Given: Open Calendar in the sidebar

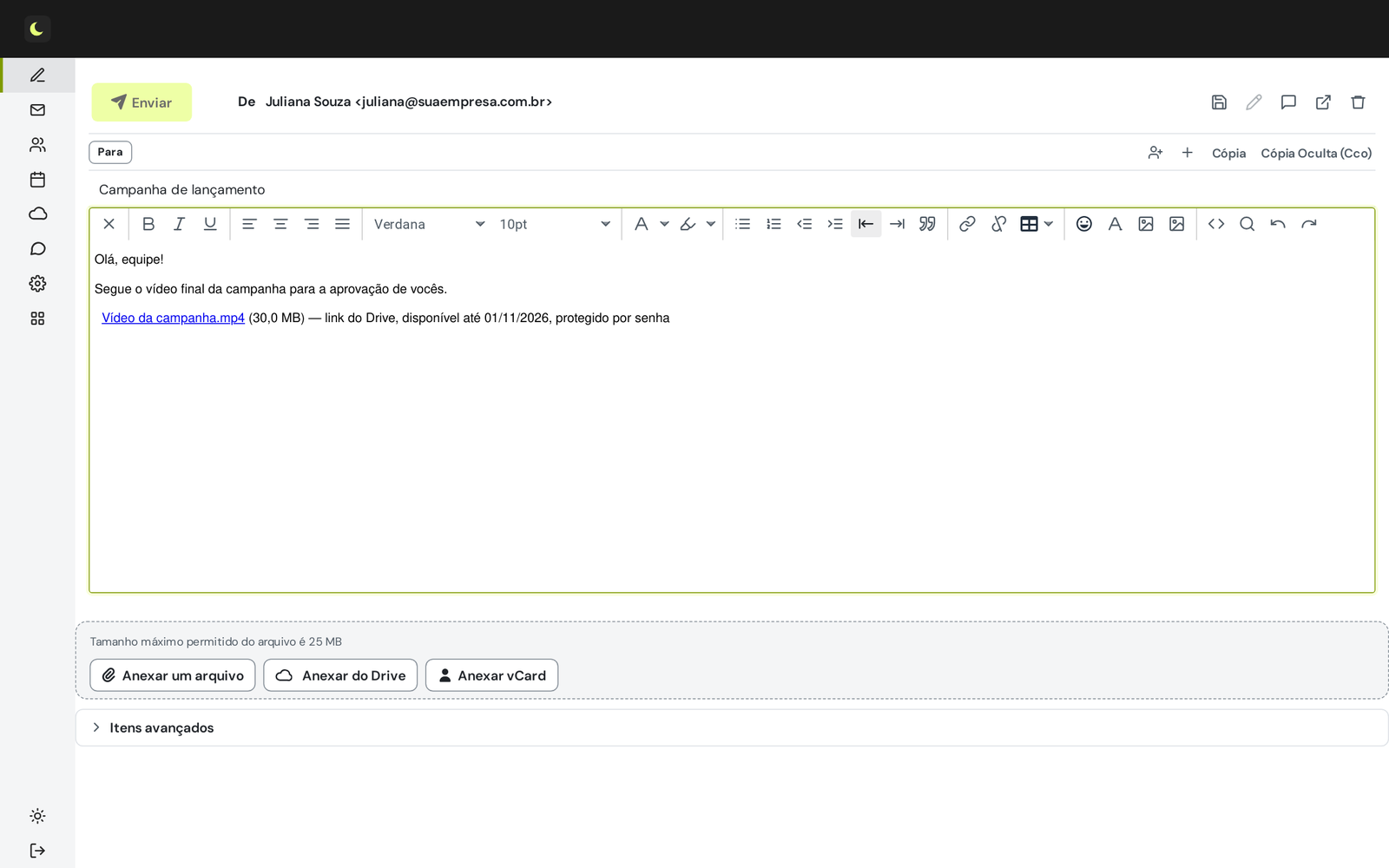Looking at the screenshot, I should point(37,180).
